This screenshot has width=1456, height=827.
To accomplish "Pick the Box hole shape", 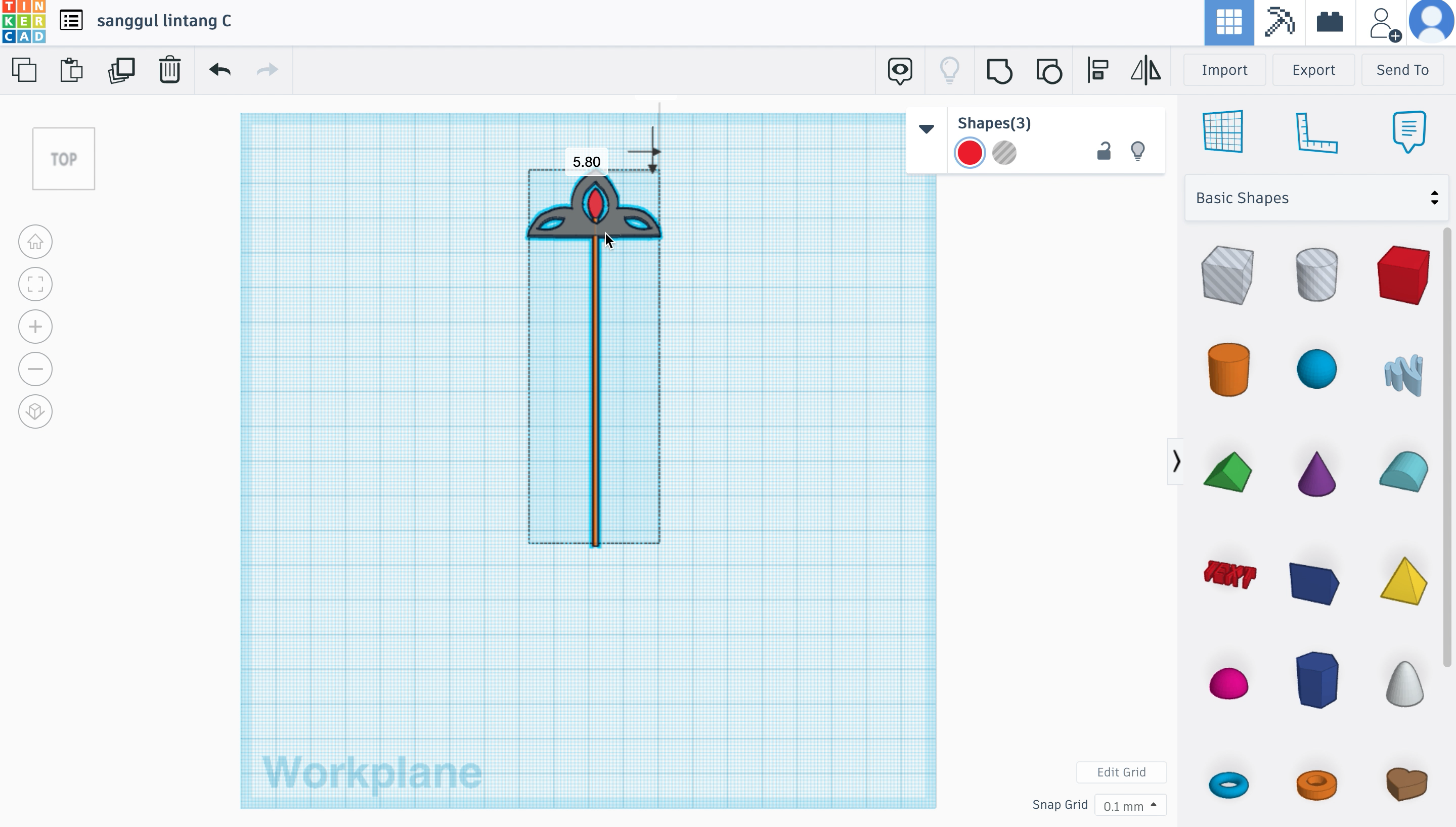I will [x=1227, y=275].
